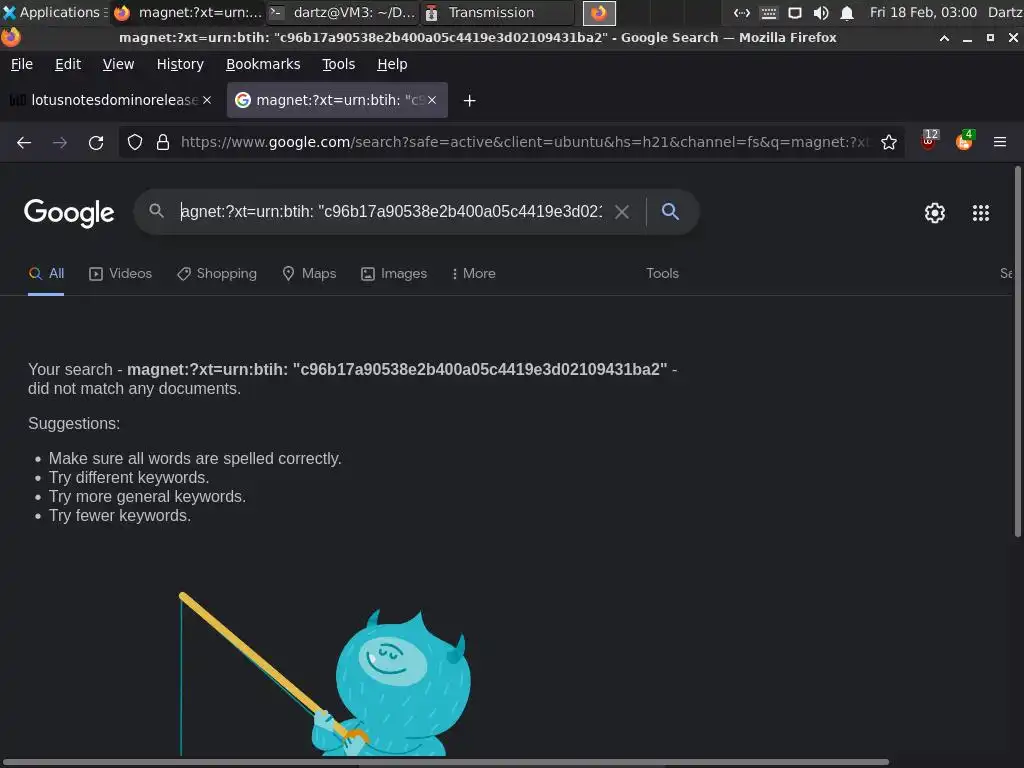The width and height of the screenshot is (1024, 768).
Task: Open a new tab with plus button
Action: pos(470,101)
